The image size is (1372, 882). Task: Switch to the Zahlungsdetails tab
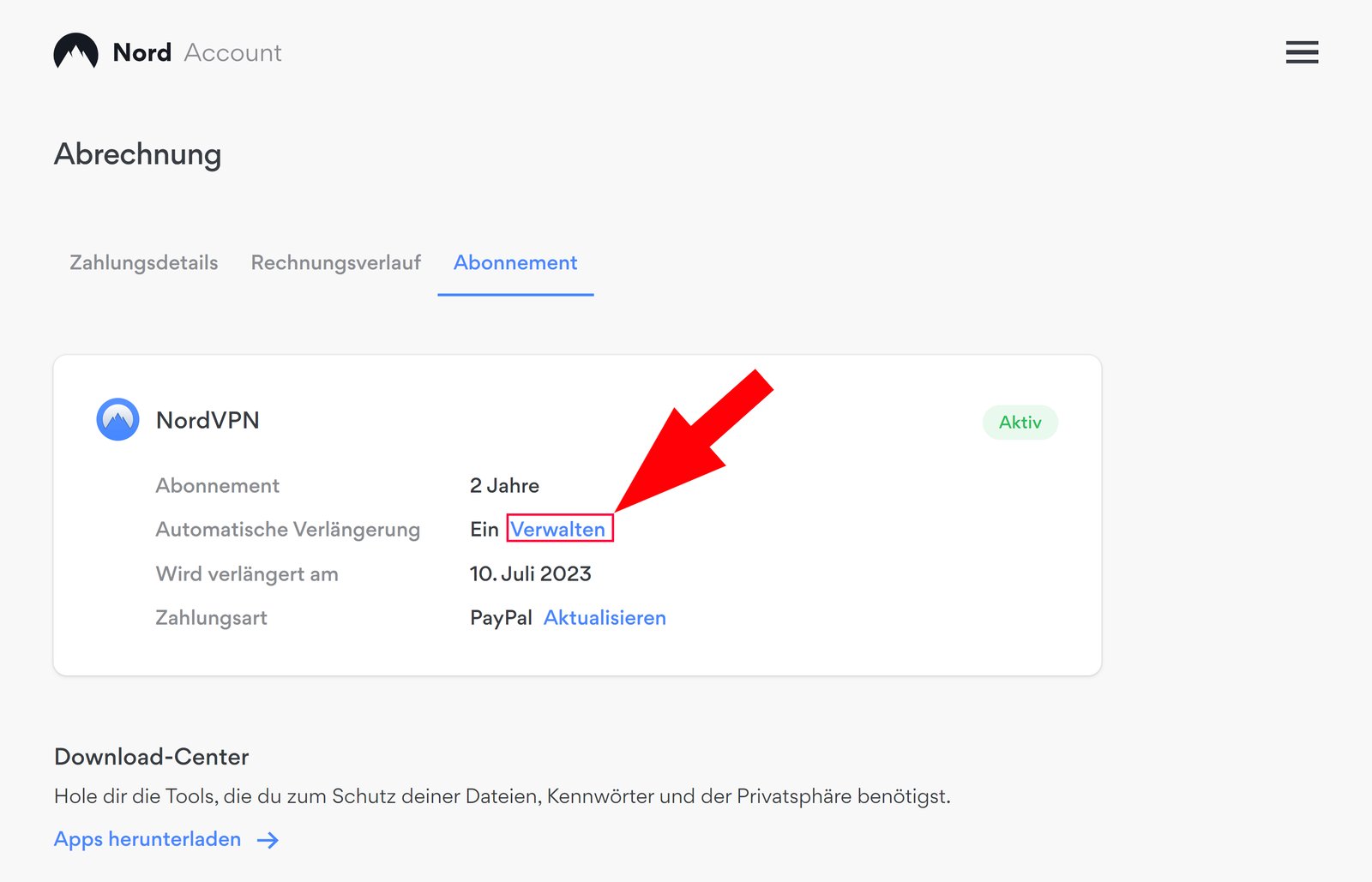(x=143, y=263)
